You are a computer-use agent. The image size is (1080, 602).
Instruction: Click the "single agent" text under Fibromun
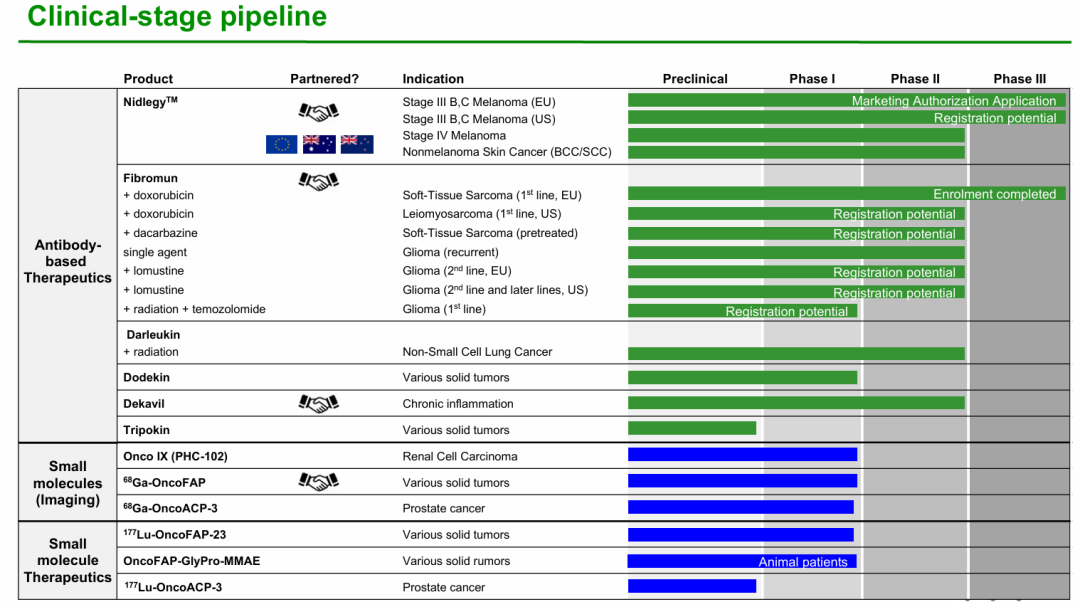click(155, 252)
